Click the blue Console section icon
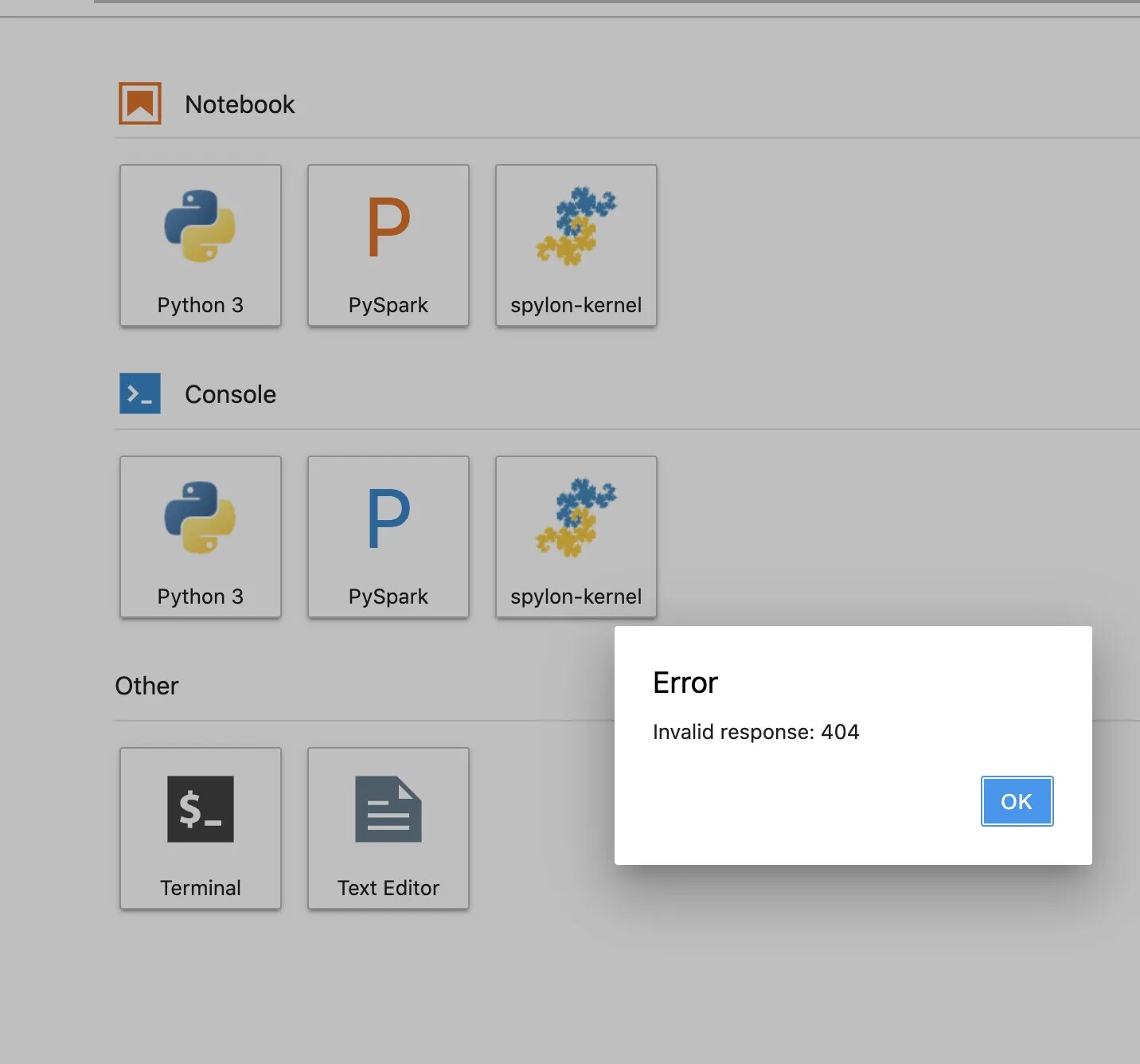 click(x=140, y=393)
